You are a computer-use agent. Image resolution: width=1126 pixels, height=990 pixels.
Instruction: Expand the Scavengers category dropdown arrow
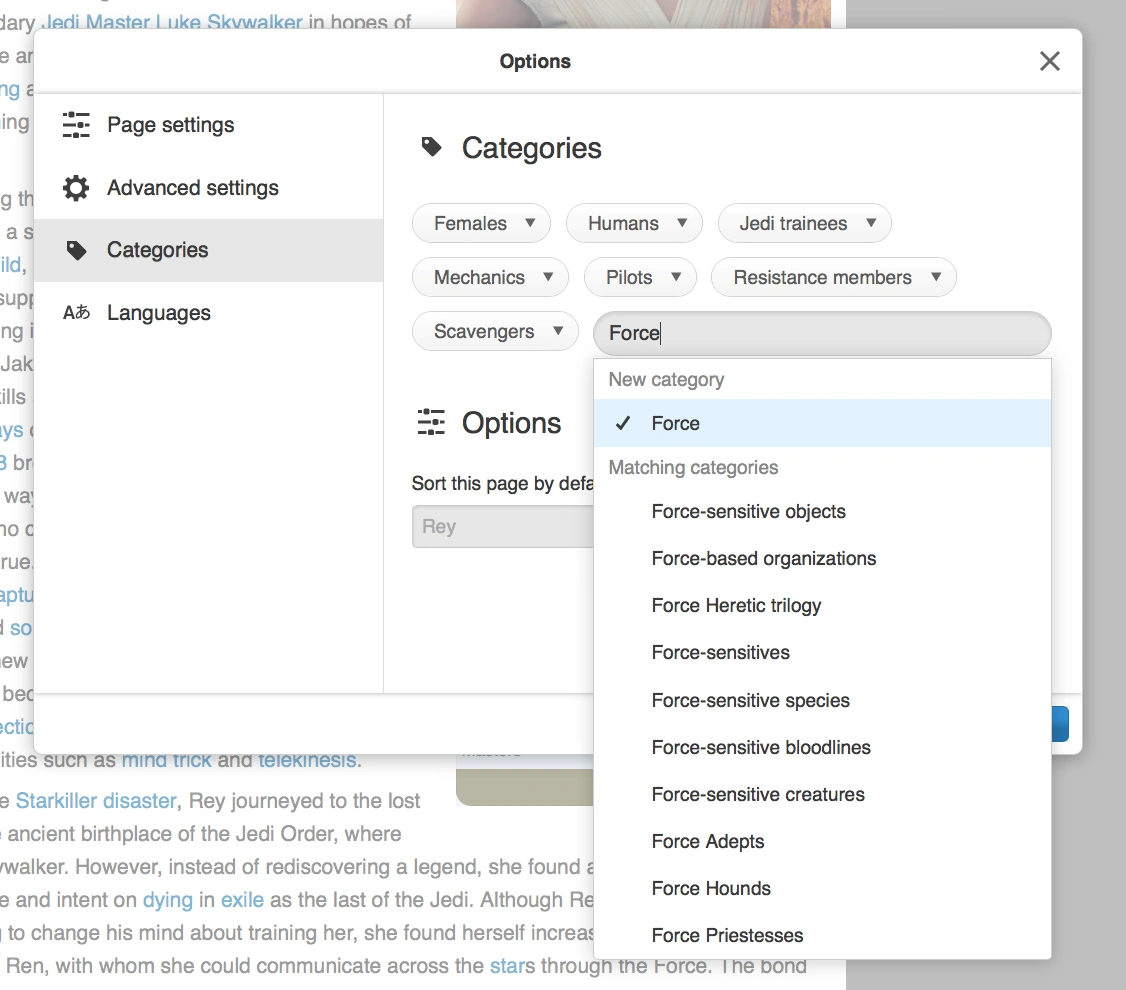point(558,331)
